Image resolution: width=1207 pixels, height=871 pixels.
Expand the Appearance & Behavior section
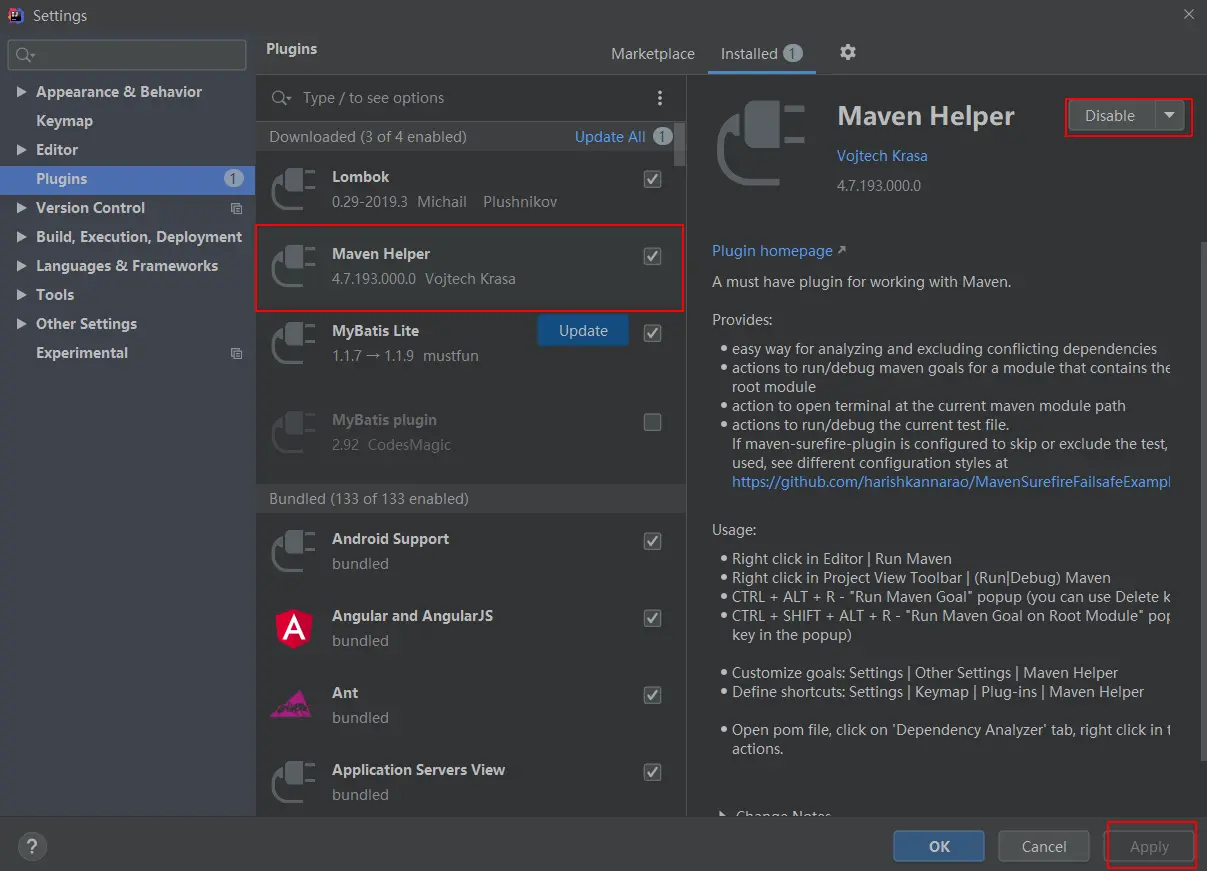(x=22, y=92)
